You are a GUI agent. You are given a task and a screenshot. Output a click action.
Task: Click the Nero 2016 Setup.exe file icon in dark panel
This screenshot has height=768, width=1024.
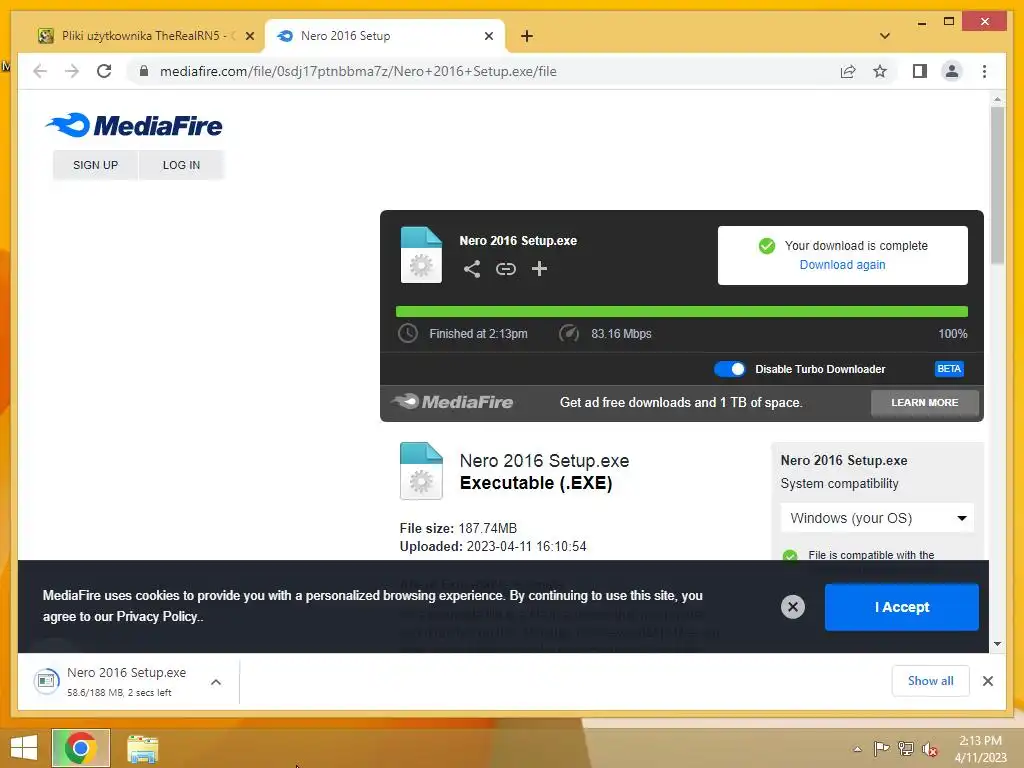pyautogui.click(x=421, y=255)
